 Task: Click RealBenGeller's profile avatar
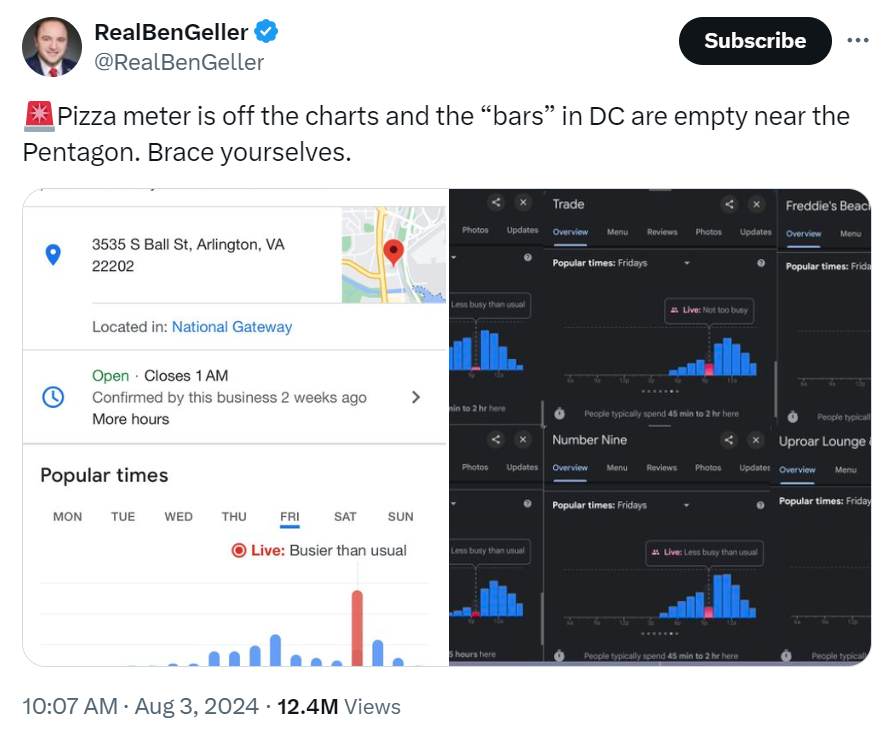(x=51, y=47)
